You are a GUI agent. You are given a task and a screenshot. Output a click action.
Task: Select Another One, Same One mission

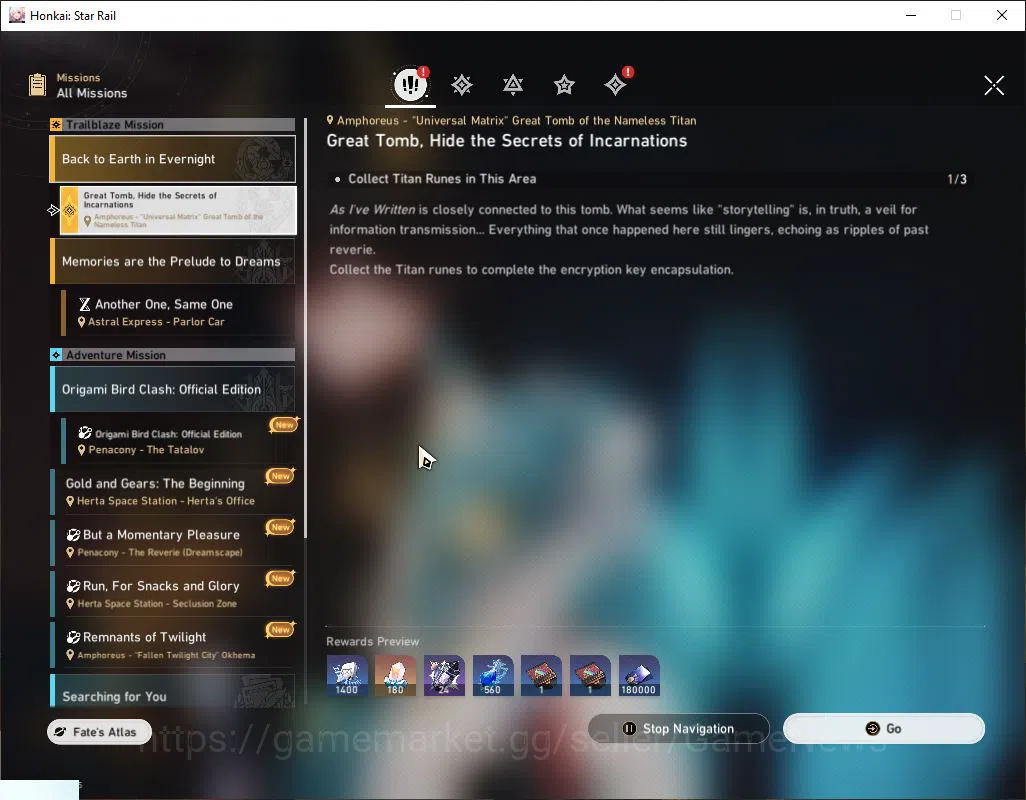tap(178, 313)
